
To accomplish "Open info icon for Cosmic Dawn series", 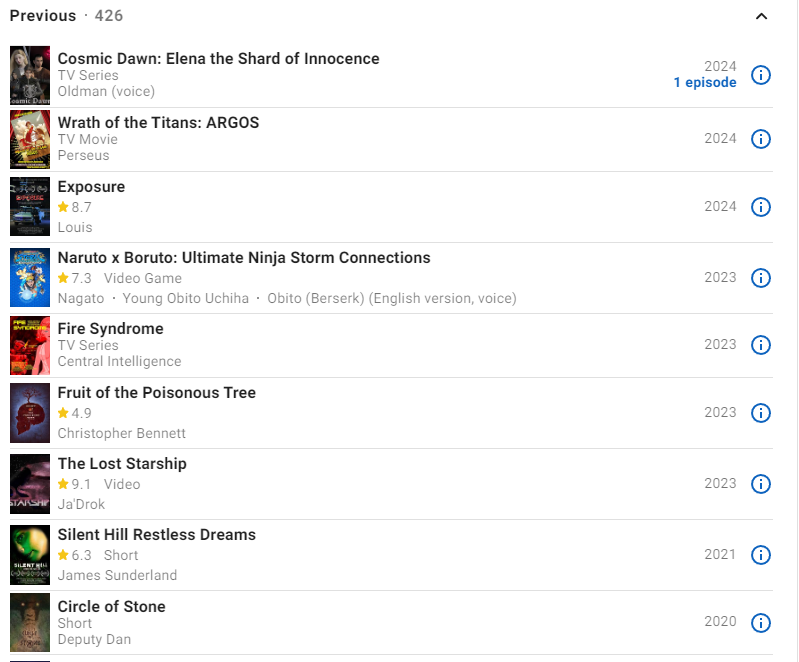I will (x=761, y=75).
